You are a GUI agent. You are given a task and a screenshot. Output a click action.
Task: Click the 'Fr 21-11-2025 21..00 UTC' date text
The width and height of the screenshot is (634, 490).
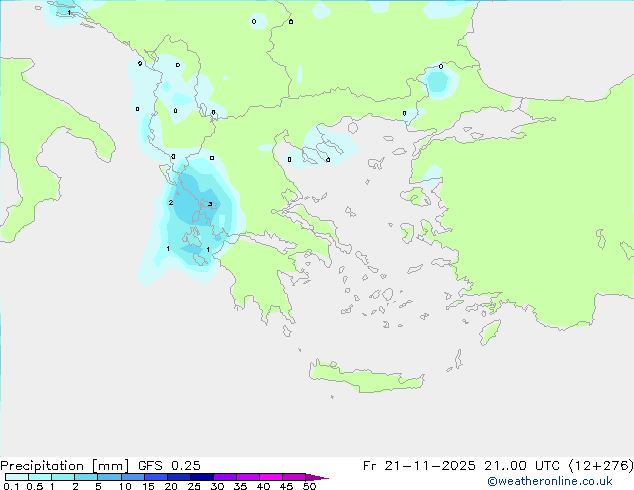point(463,466)
